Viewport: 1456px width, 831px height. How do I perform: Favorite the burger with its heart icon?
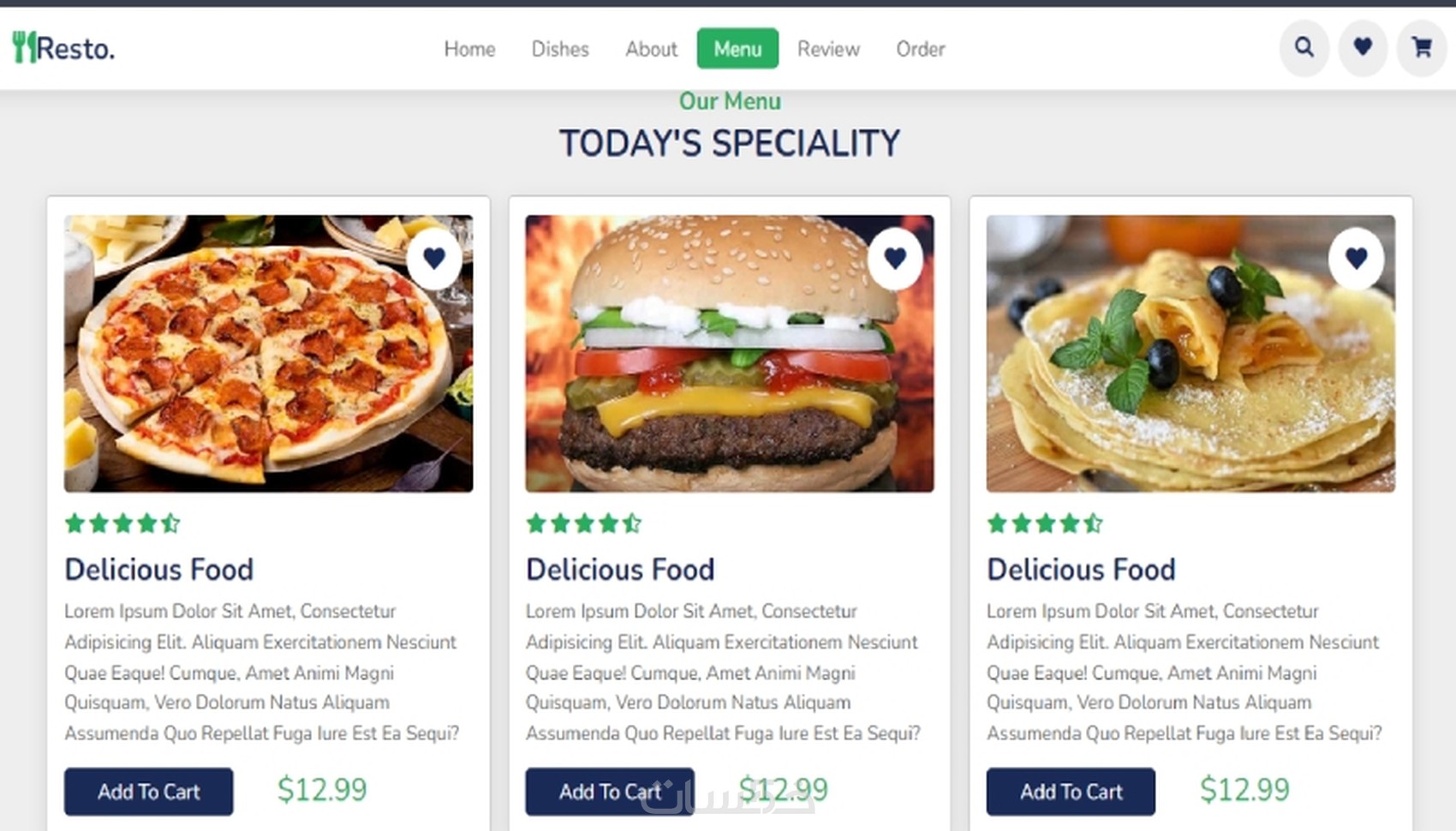[895, 258]
